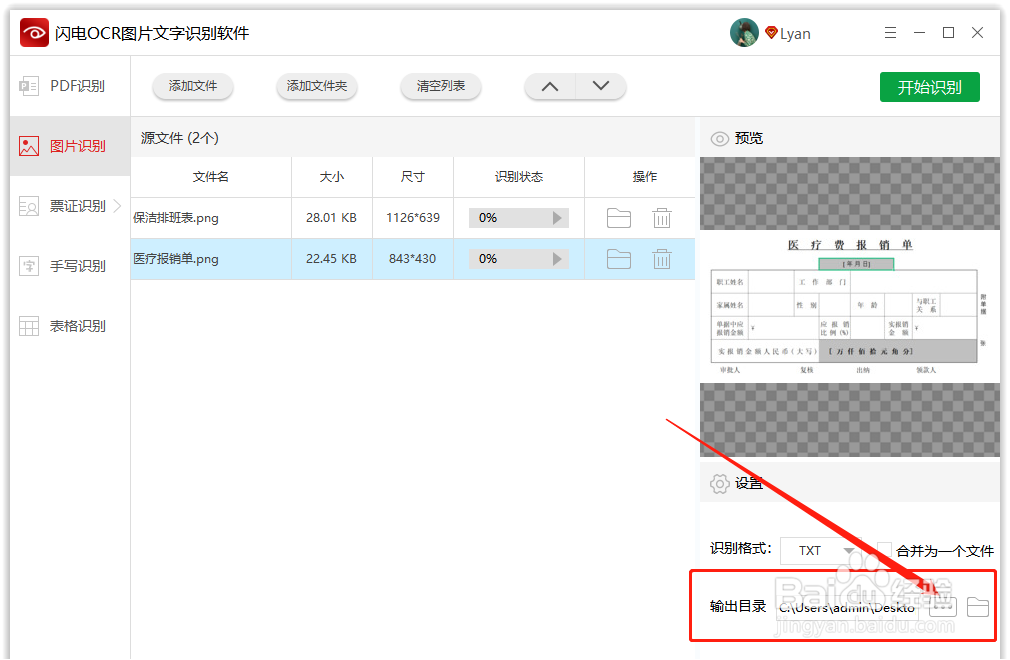Click the 操作 column header
Screen dimensions: 1010x660
644,177
